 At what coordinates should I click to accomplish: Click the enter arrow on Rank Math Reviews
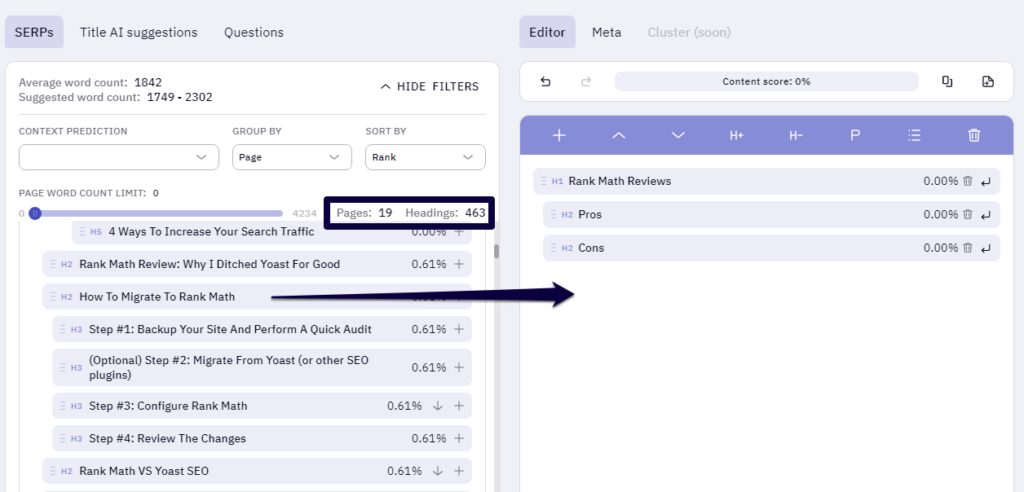click(985, 182)
